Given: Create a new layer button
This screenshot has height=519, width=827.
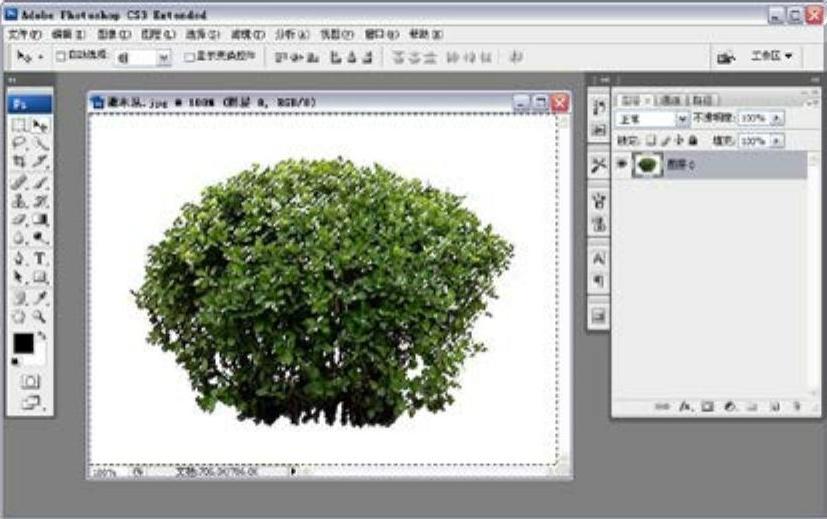Looking at the screenshot, I should (774, 406).
